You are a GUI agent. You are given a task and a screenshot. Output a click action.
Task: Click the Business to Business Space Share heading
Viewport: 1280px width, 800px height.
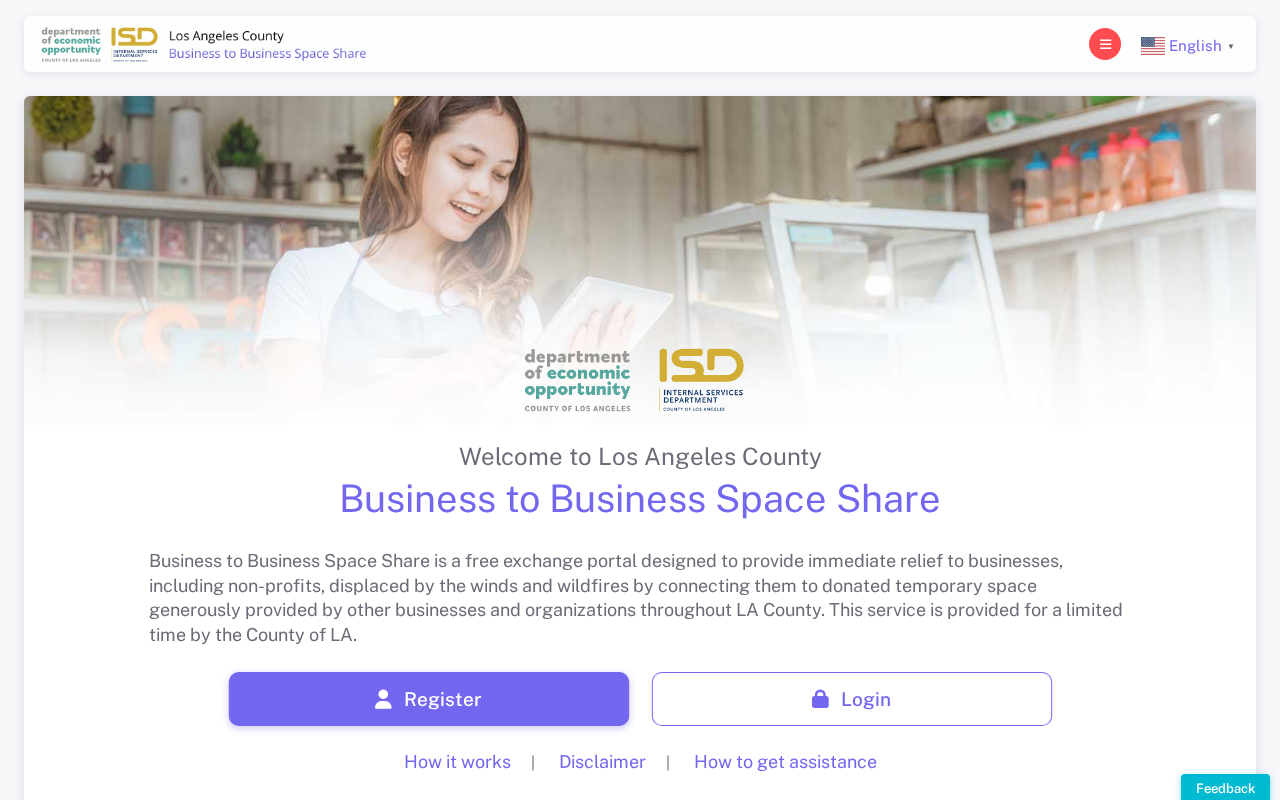point(640,499)
